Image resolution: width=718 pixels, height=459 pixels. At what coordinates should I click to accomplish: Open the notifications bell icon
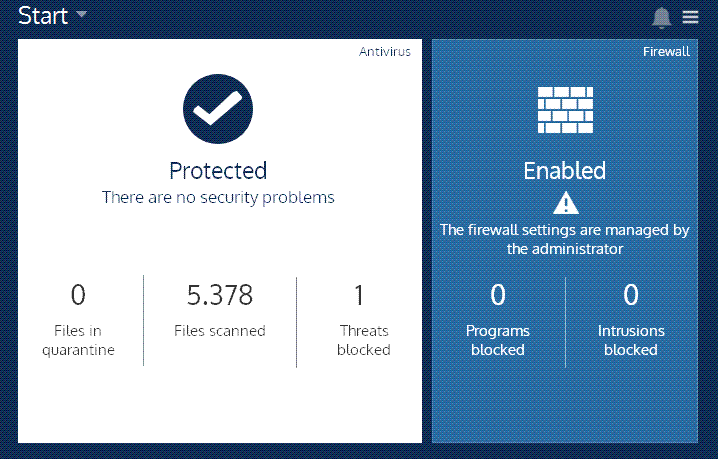click(661, 18)
